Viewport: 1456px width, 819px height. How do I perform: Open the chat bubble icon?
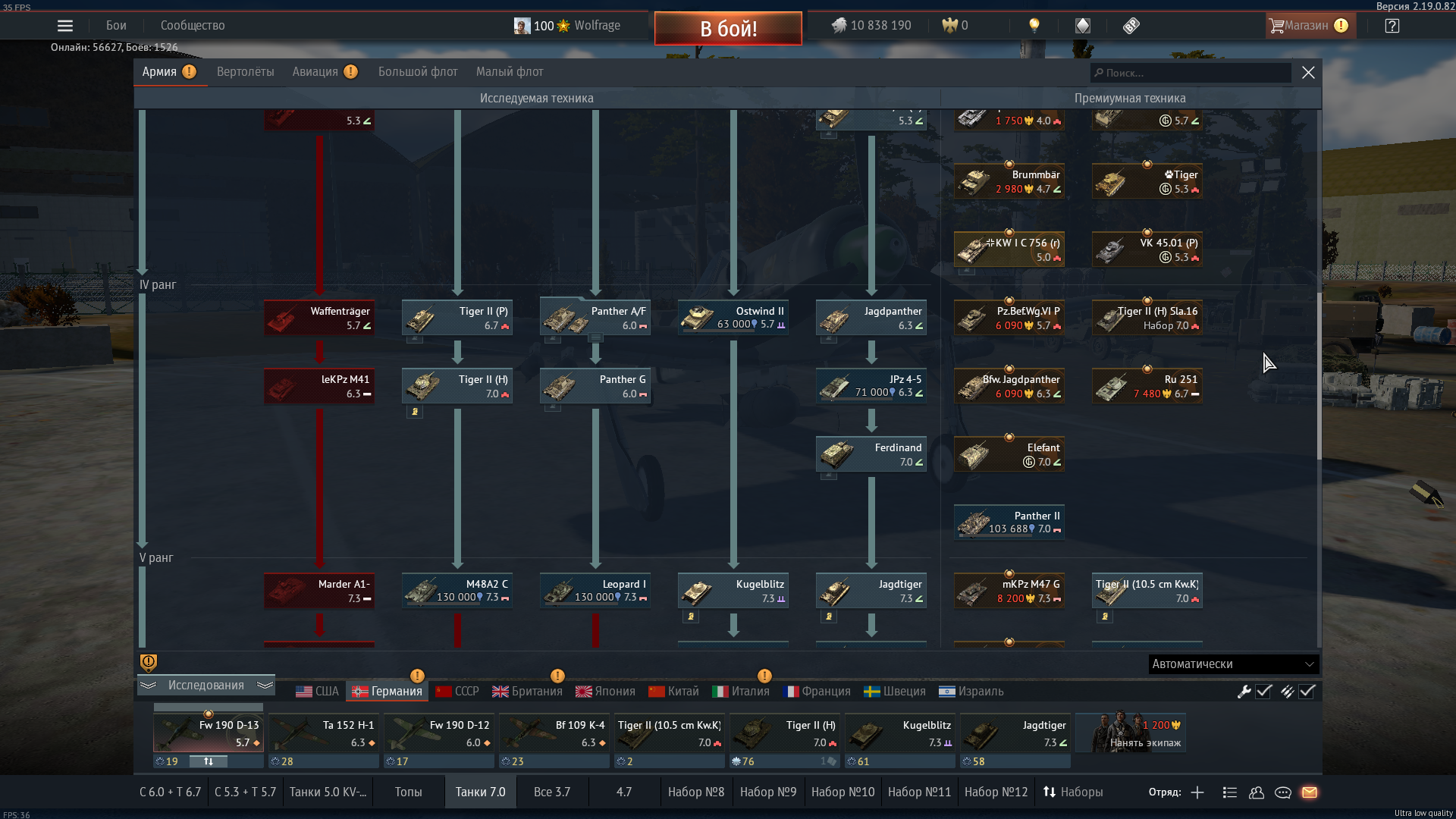[1283, 792]
